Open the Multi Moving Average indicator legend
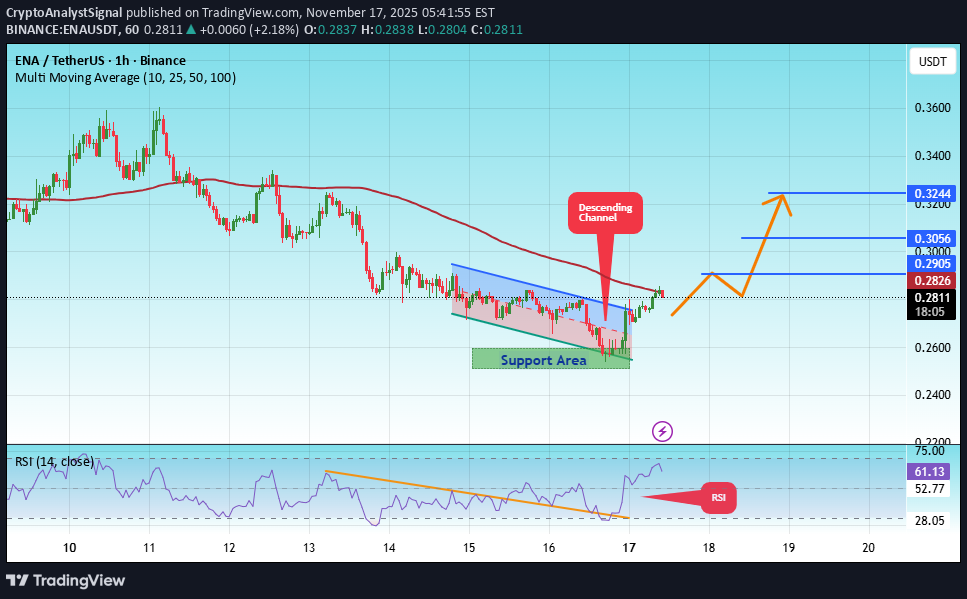The width and height of the screenshot is (967, 599). [x=125, y=77]
